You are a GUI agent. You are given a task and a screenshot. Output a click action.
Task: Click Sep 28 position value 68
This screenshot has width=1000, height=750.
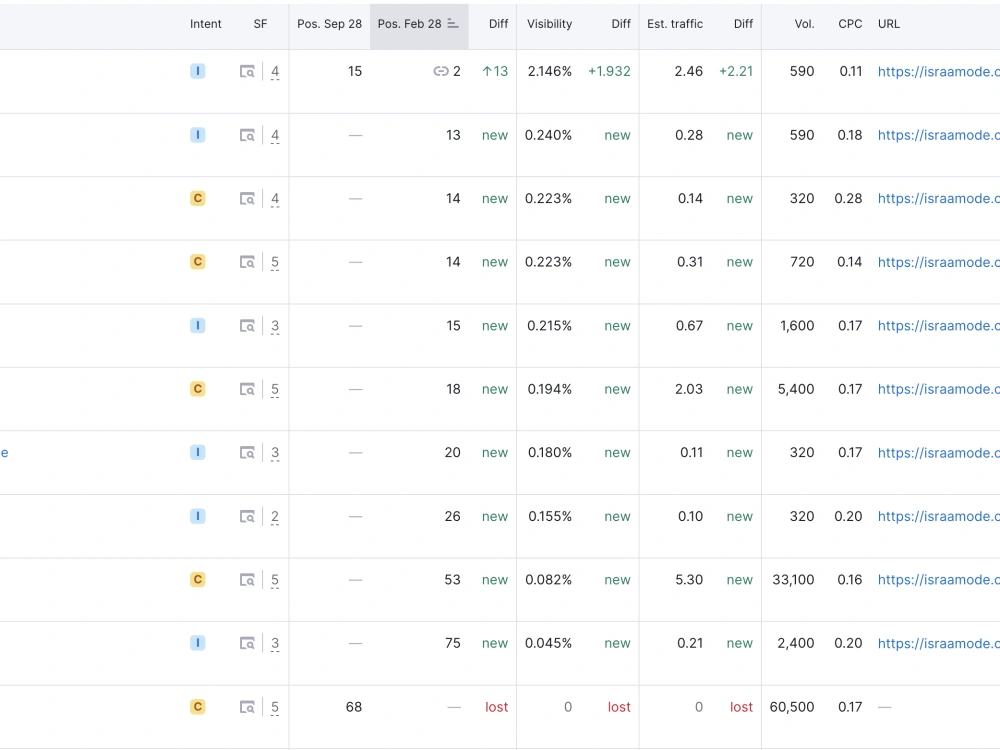[x=354, y=707]
